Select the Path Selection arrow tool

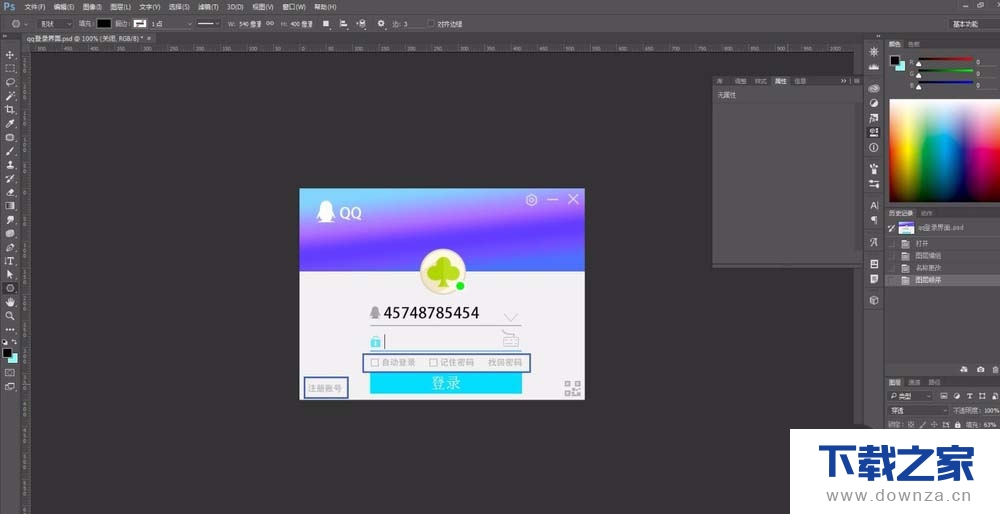click(10, 274)
